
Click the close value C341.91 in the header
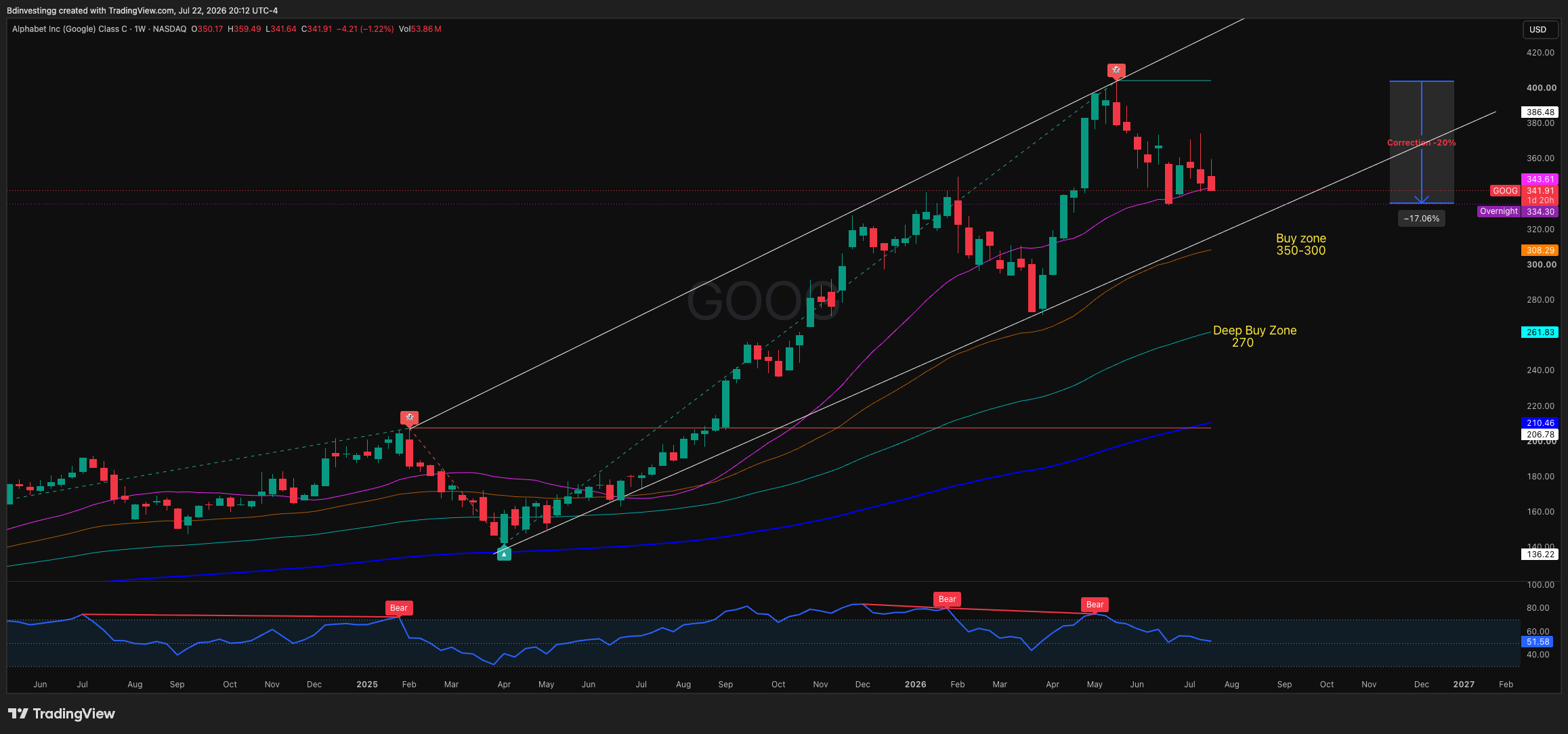pyautogui.click(x=317, y=29)
